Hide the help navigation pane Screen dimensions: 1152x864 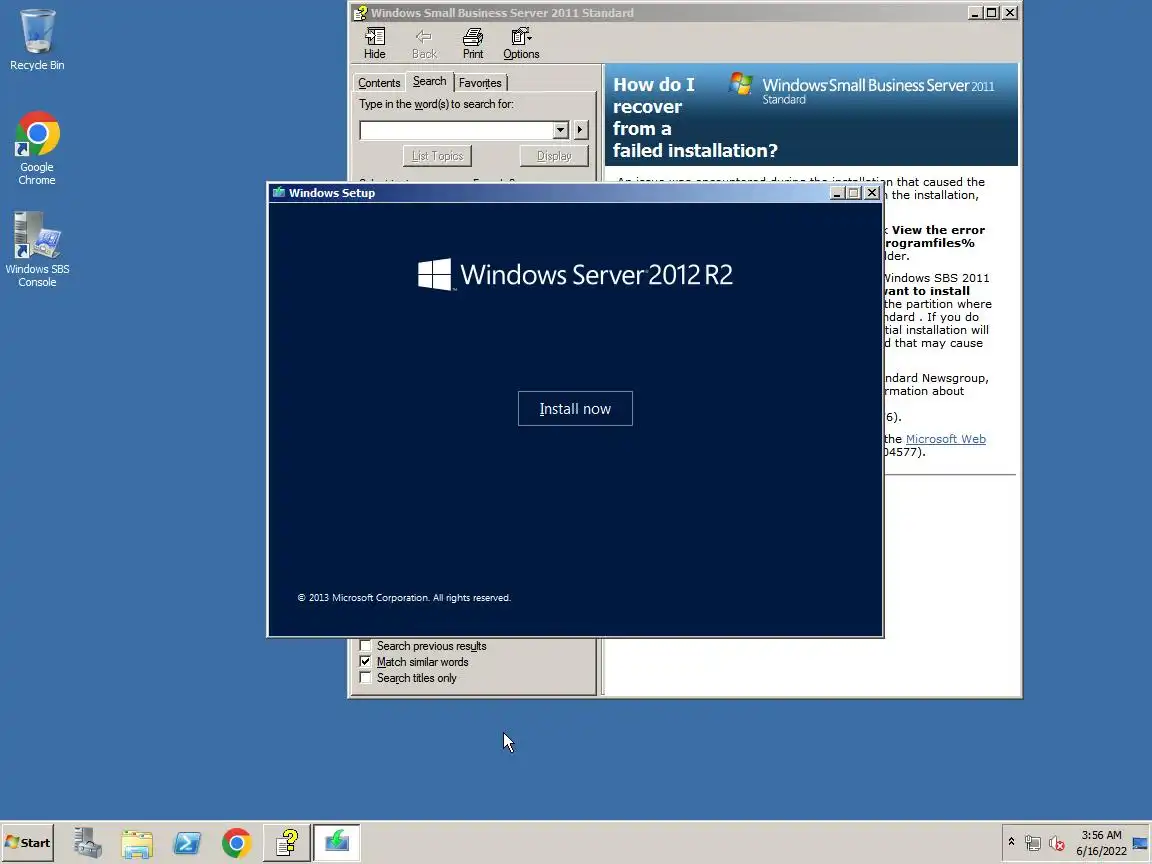point(375,43)
